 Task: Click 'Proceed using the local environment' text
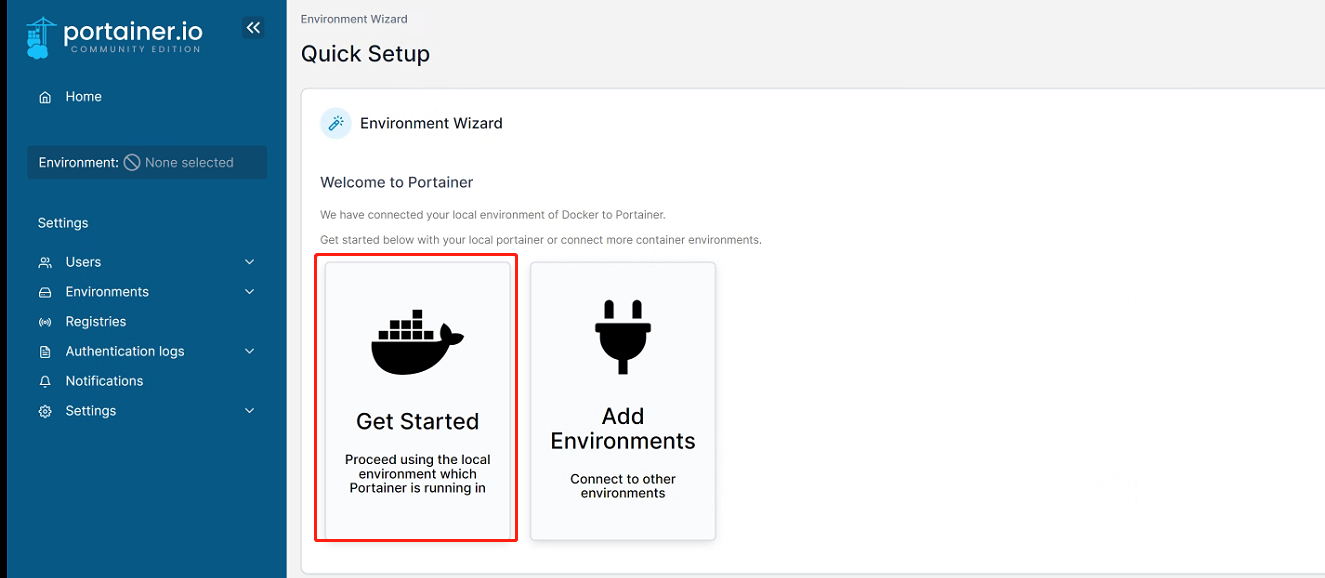[418, 474]
